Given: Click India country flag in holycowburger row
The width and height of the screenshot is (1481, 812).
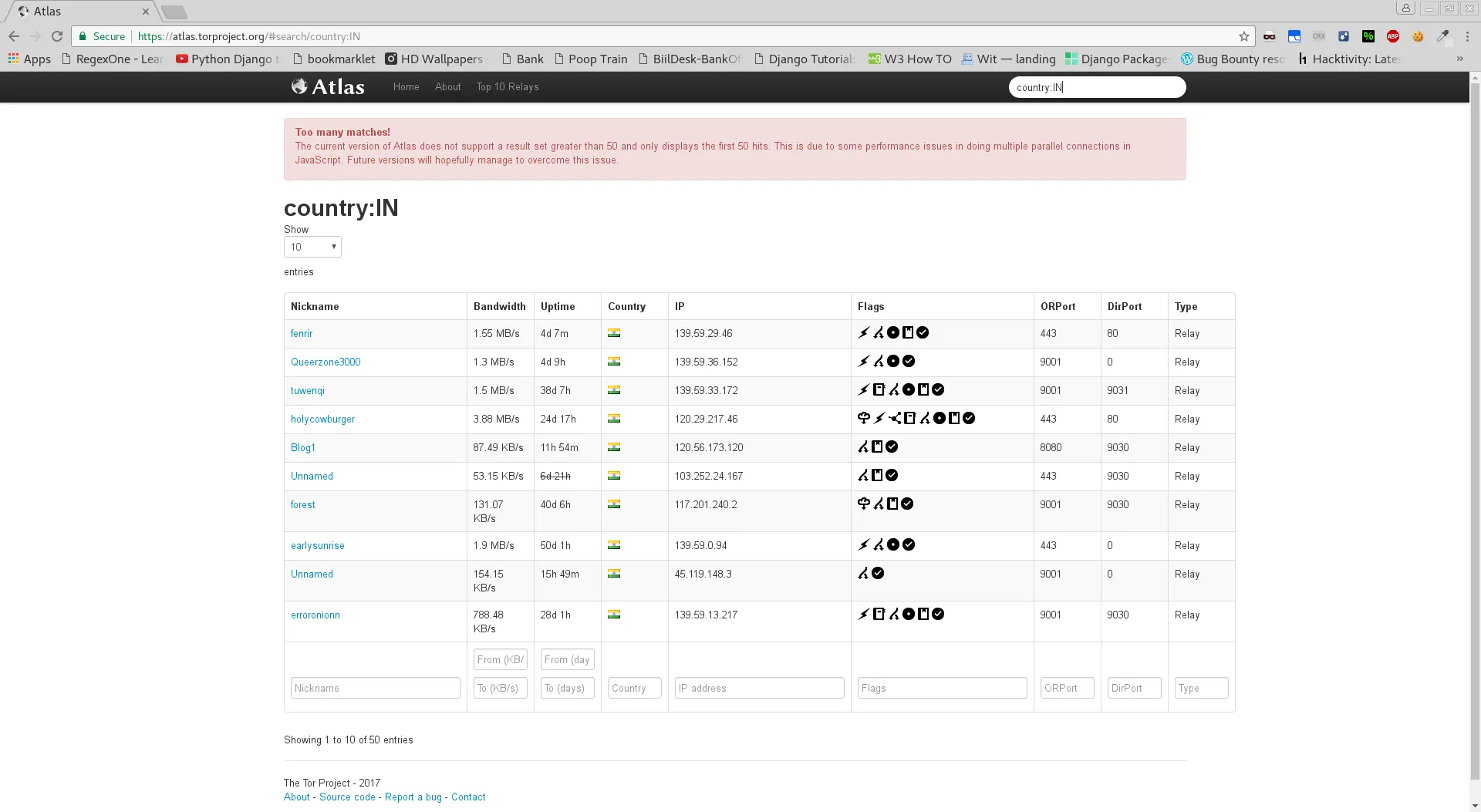Looking at the screenshot, I should pos(614,419).
